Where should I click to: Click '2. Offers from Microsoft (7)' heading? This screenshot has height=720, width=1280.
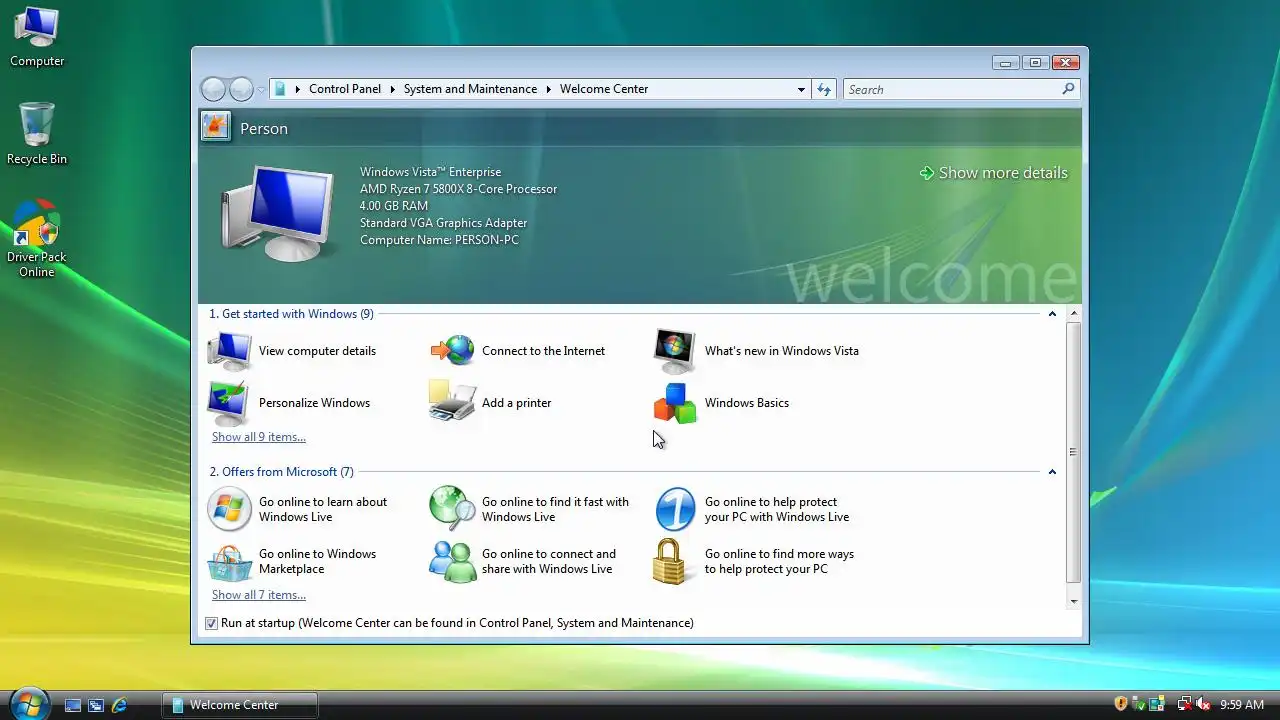(x=282, y=472)
